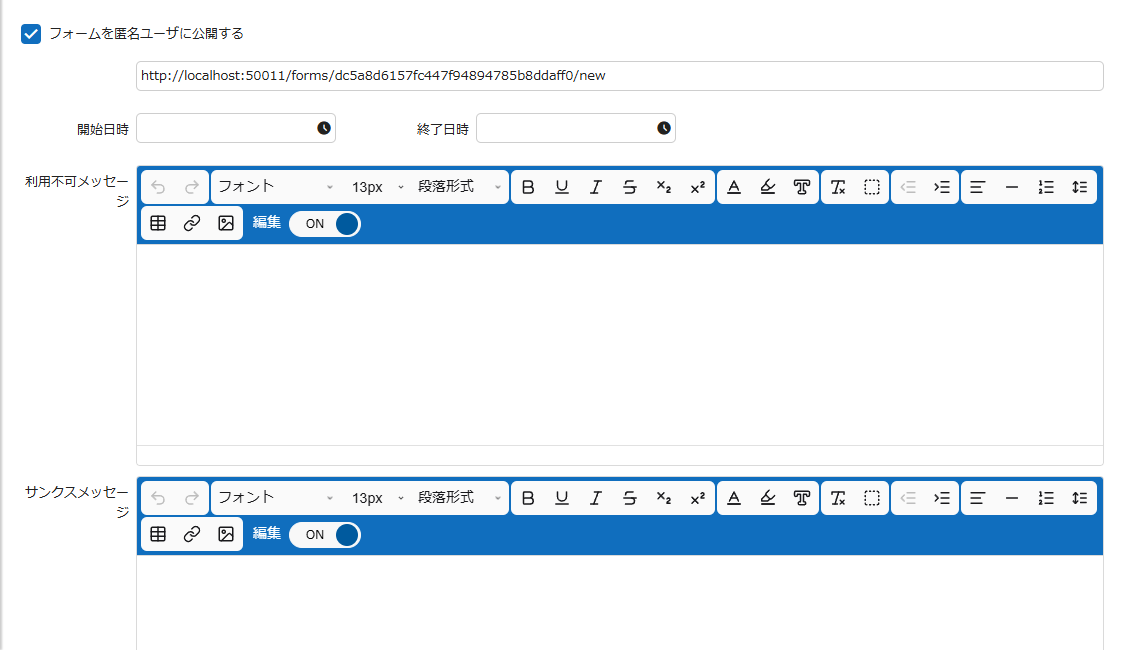The image size is (1130, 650).
Task: Open text style icon in 利用不可メッセージ editor
Action: click(801, 187)
